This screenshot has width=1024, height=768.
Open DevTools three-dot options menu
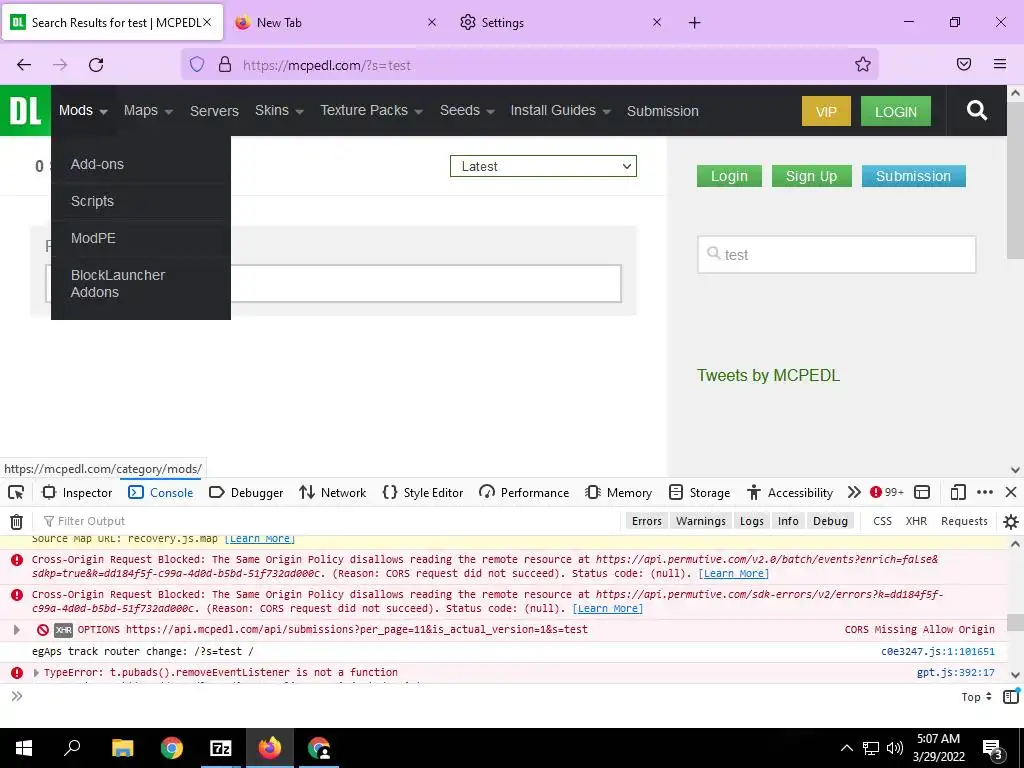985,492
